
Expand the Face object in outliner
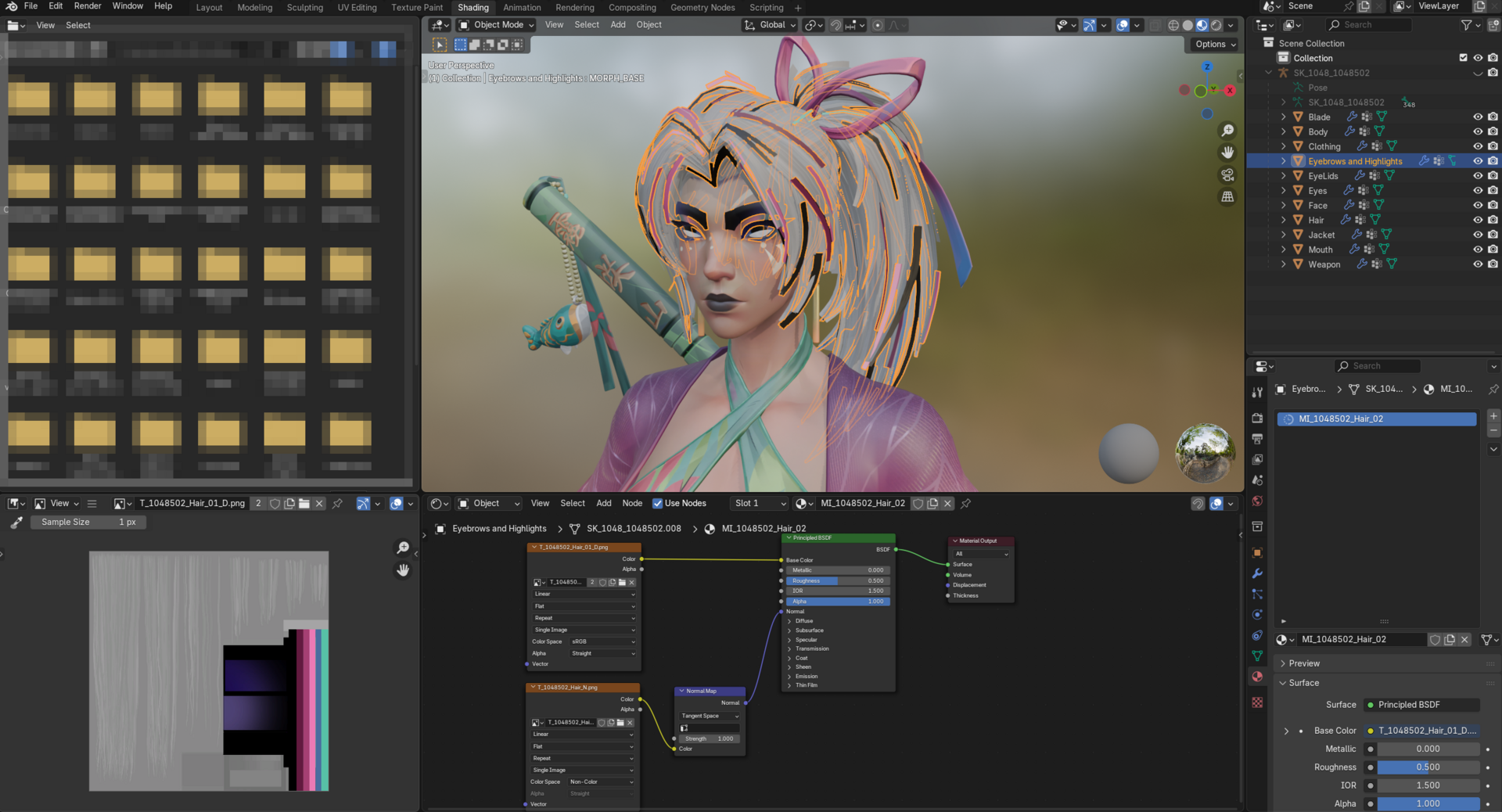(x=1283, y=205)
